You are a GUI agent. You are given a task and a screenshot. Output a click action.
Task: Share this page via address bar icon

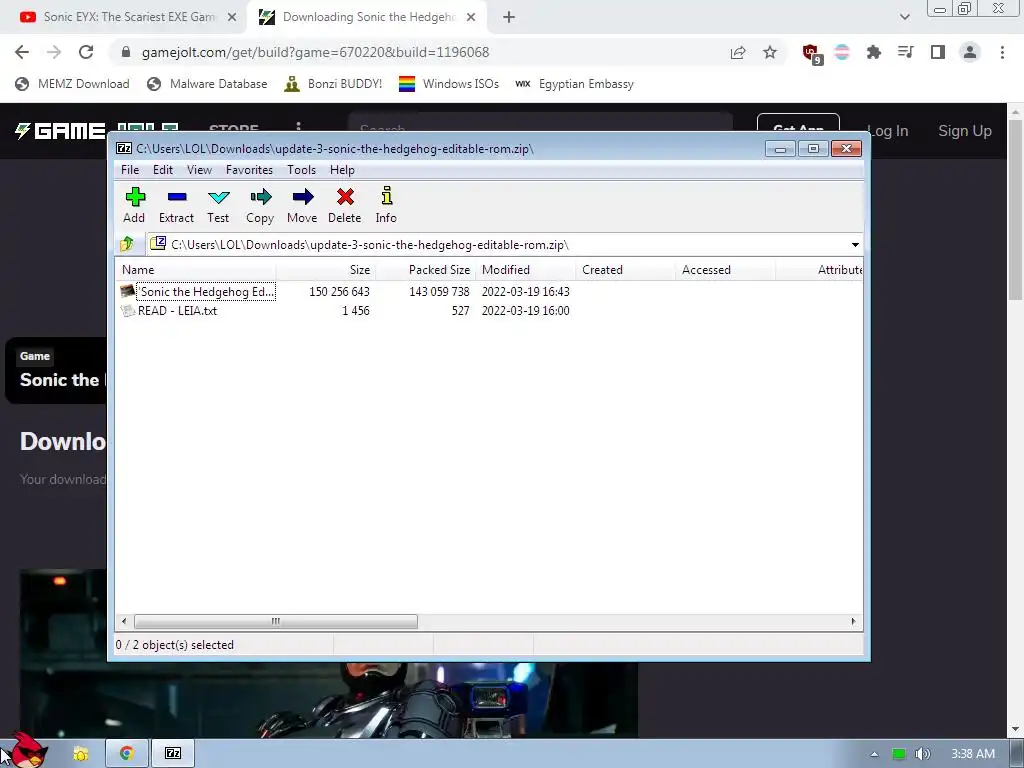tap(738, 52)
